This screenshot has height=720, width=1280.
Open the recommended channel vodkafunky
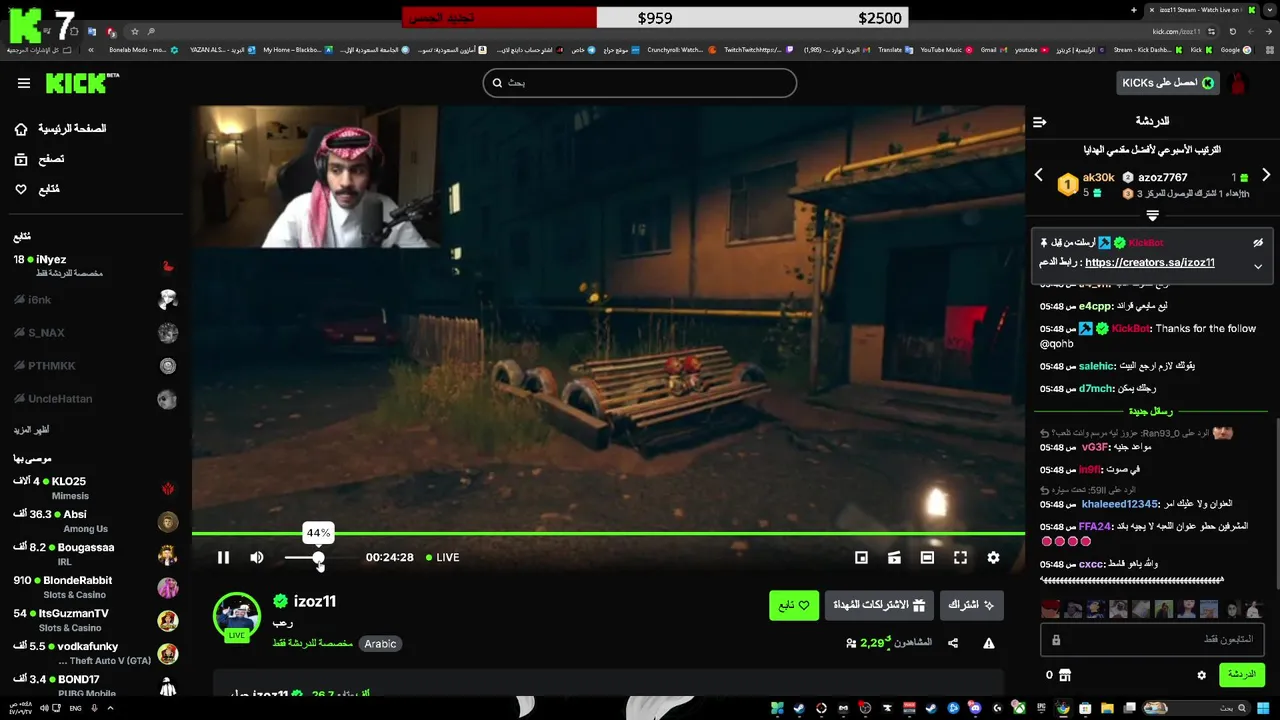95,653
